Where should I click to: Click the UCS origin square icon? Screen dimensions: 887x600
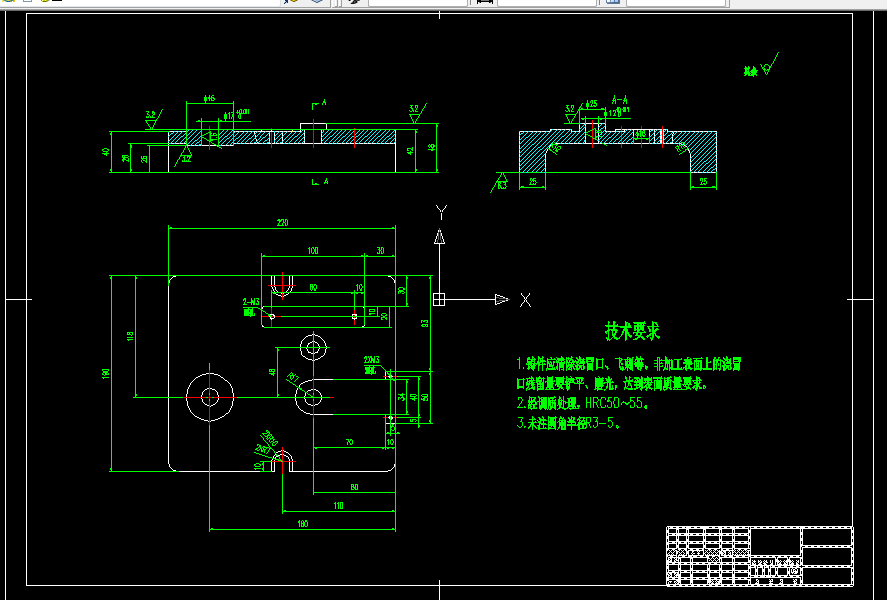[439, 300]
